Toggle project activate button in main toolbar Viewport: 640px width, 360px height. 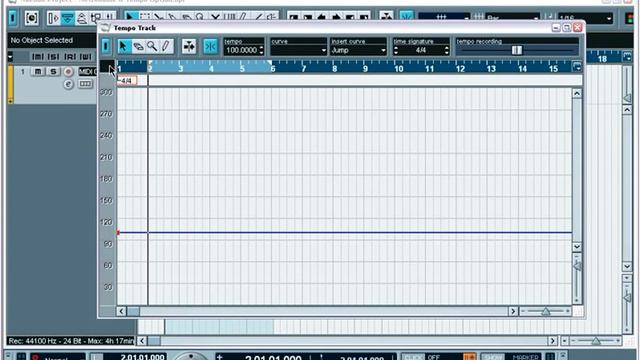(13, 18)
